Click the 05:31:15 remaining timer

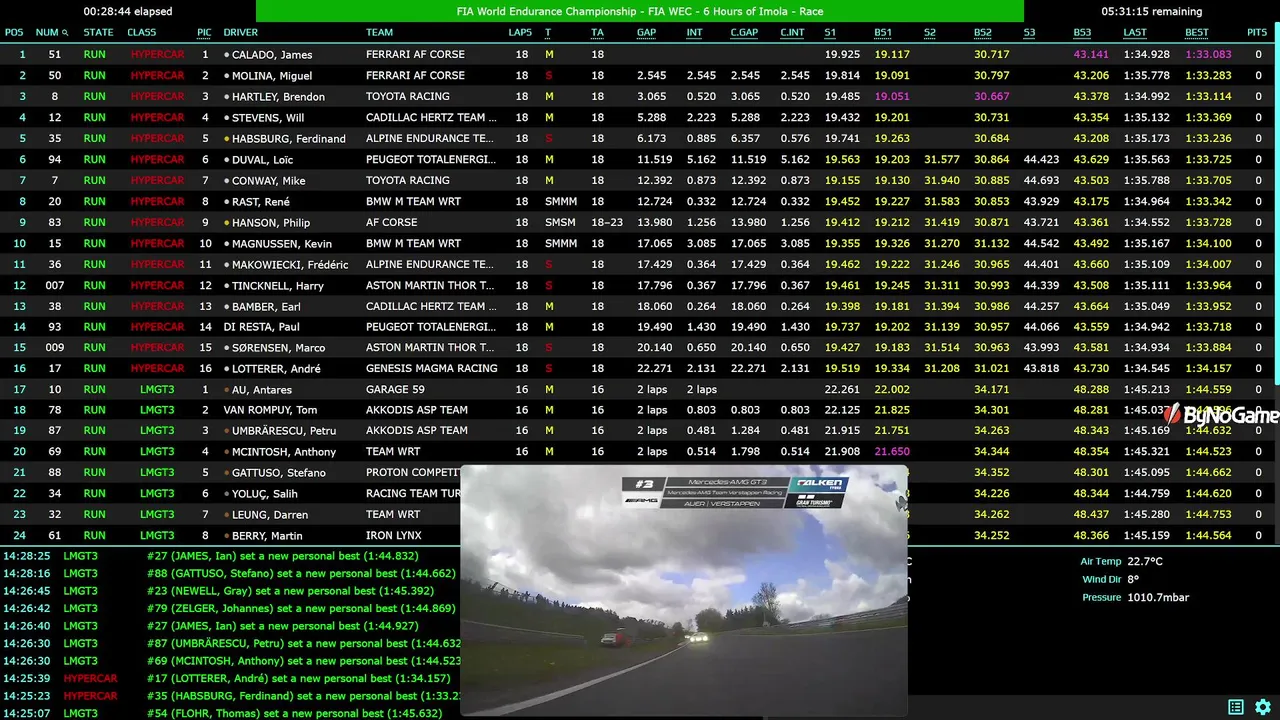(x=1151, y=12)
